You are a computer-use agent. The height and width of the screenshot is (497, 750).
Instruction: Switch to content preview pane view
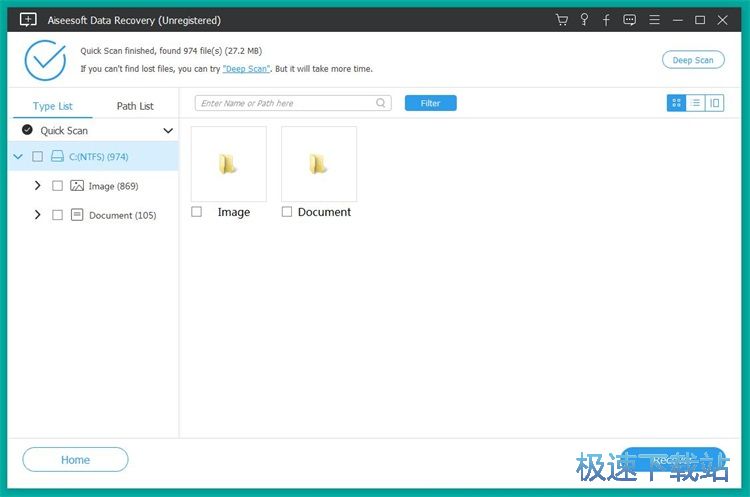pos(715,103)
